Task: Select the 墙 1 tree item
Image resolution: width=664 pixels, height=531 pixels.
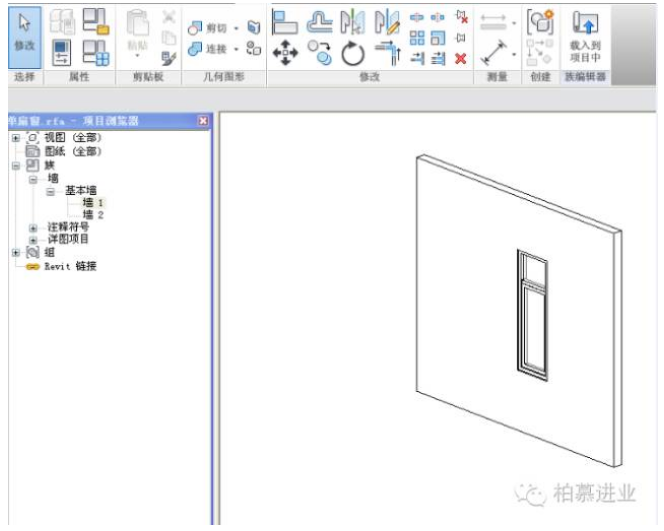Action: [x=93, y=202]
